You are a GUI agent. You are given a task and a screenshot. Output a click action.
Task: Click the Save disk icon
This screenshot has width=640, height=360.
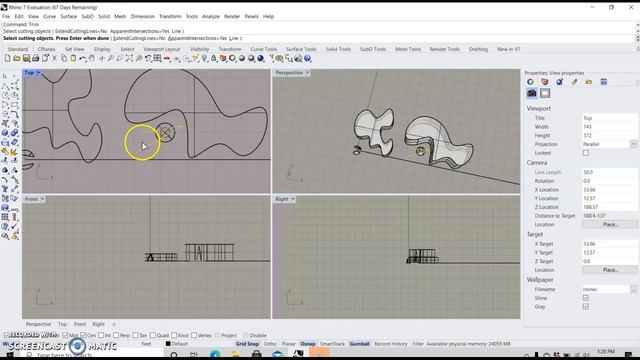26,59
